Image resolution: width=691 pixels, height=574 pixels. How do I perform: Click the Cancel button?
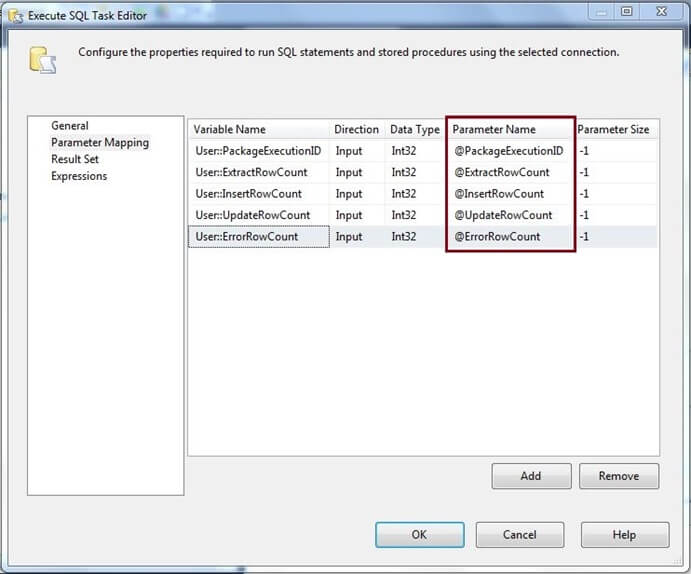(520, 535)
